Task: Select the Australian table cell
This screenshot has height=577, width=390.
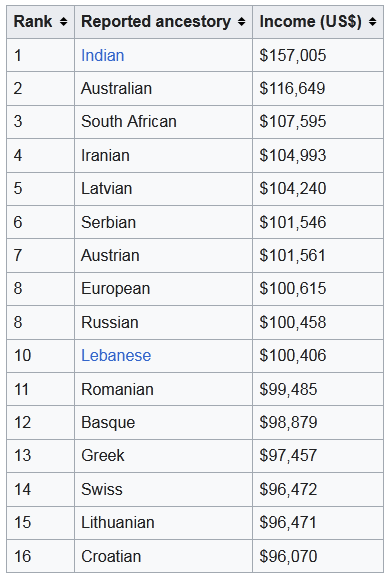Action: click(163, 89)
